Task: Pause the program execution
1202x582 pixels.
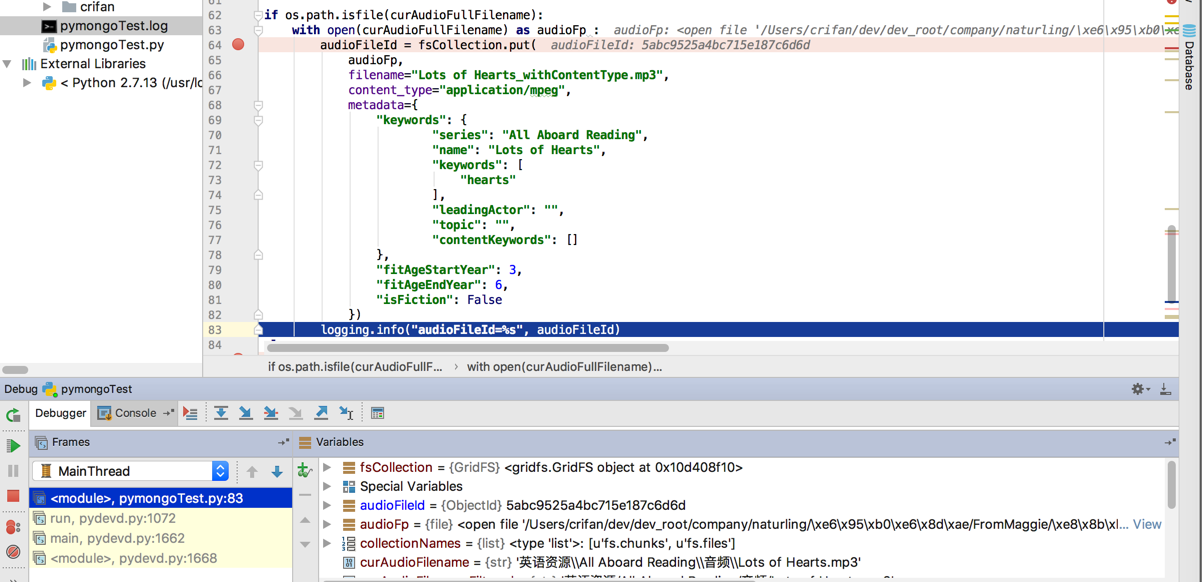Action: 13,471
